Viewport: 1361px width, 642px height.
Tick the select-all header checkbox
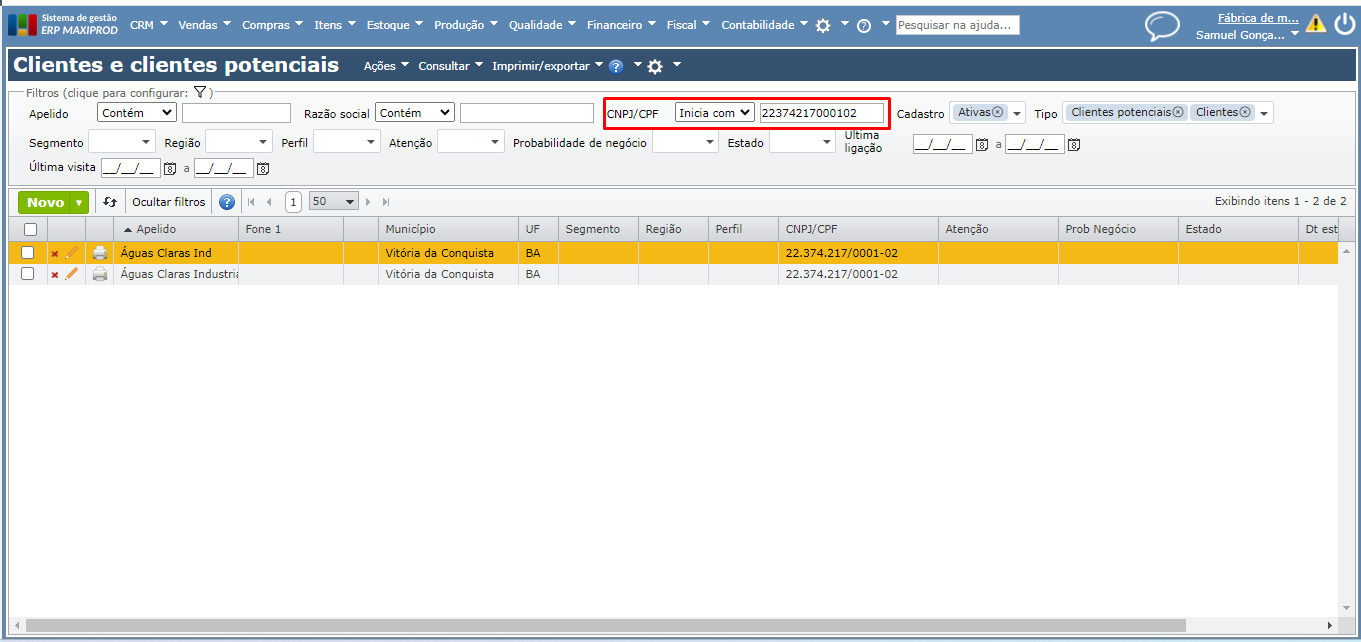tap(30, 229)
